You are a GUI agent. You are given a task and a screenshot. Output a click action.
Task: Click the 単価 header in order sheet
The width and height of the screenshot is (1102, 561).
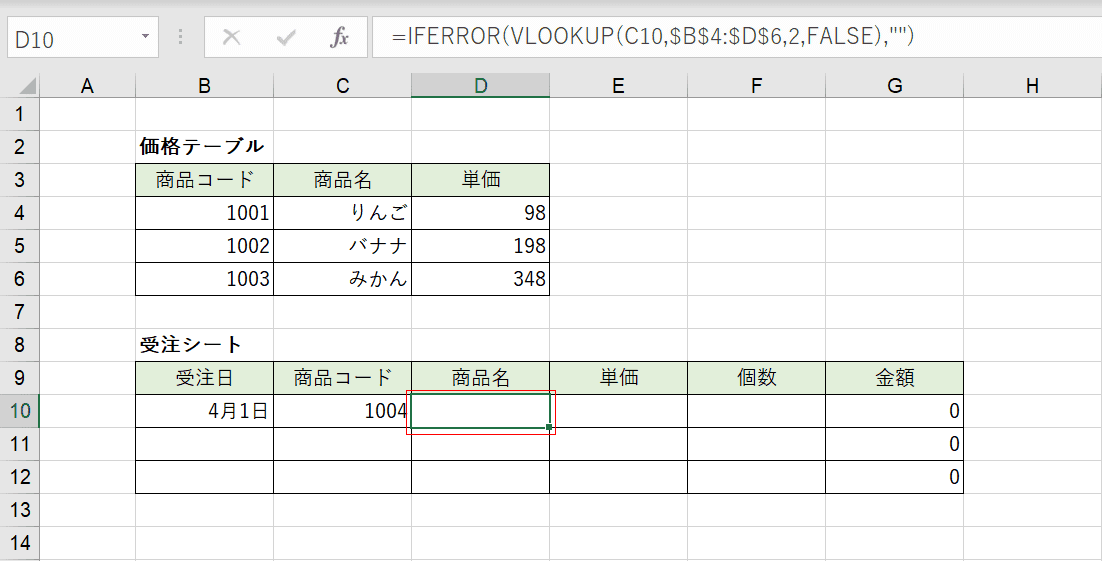point(618,378)
